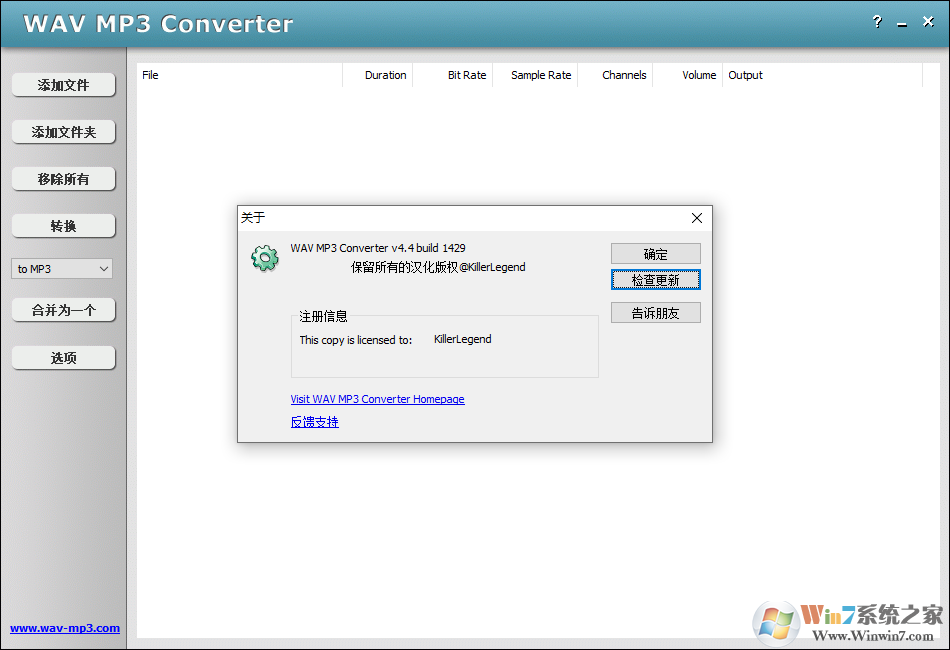950x650 pixels.
Task: Close the 关于 (About) dialog
Action: (697, 218)
